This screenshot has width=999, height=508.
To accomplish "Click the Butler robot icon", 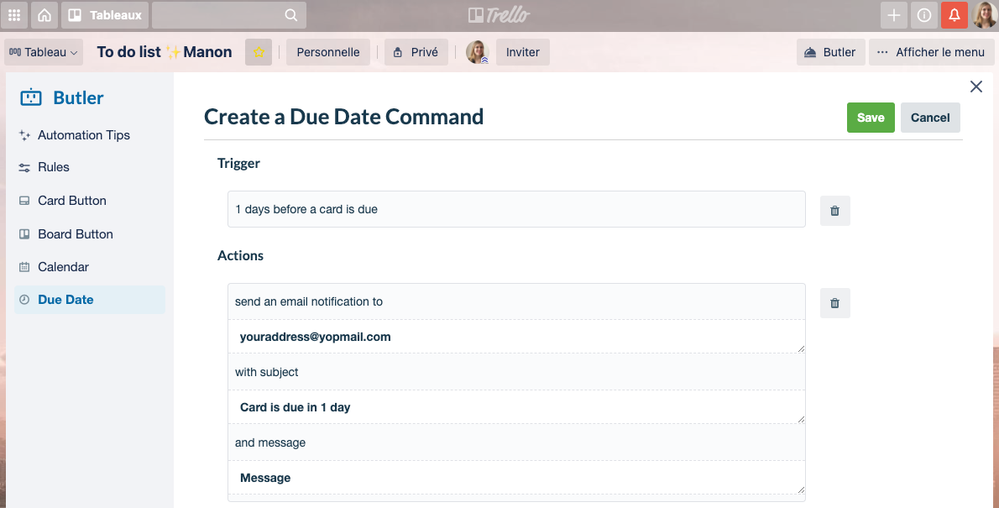I will coord(31,98).
